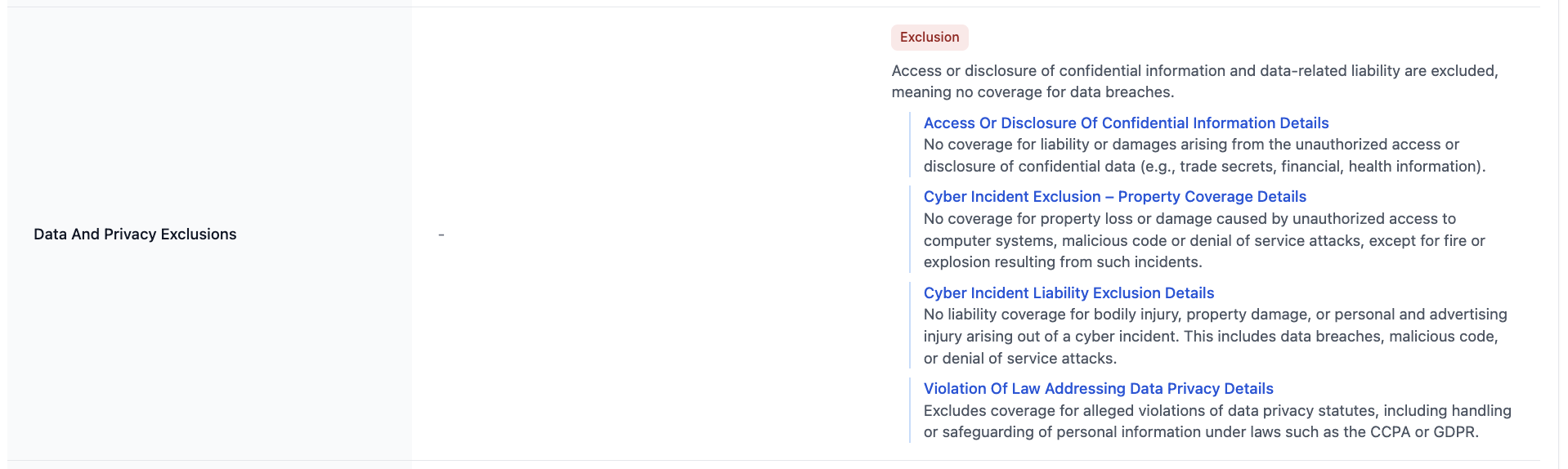Select the Data And Privacy Exclusions row label
This screenshot has height=469, width=1568.
(x=135, y=234)
